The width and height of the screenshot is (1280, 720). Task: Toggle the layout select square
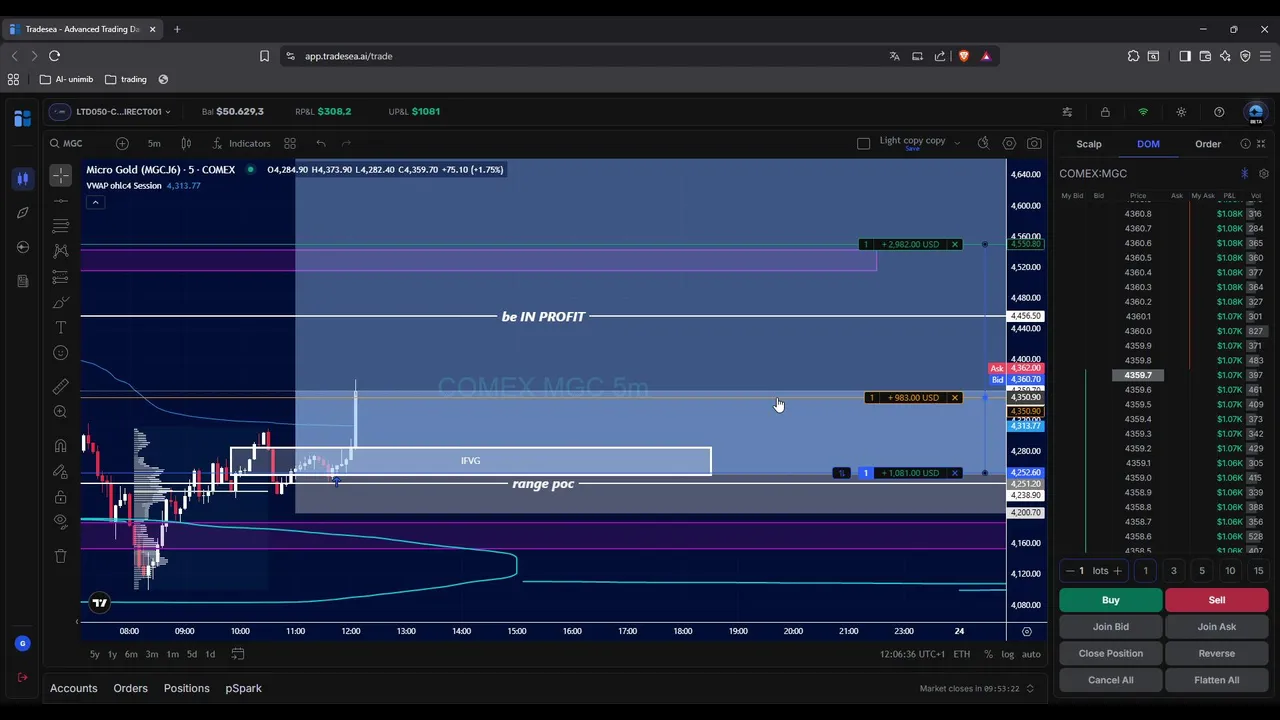tap(864, 143)
